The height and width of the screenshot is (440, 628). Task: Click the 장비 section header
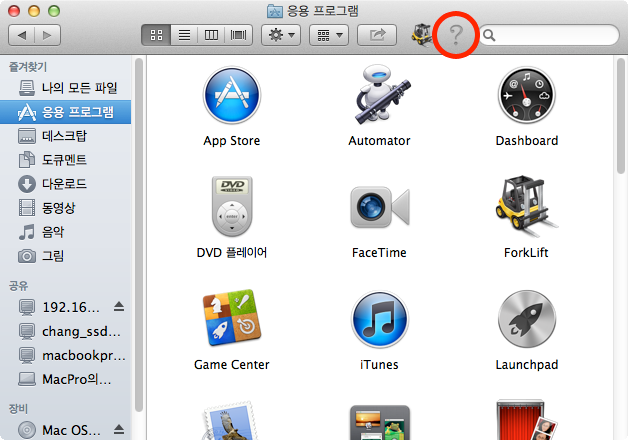[18, 409]
